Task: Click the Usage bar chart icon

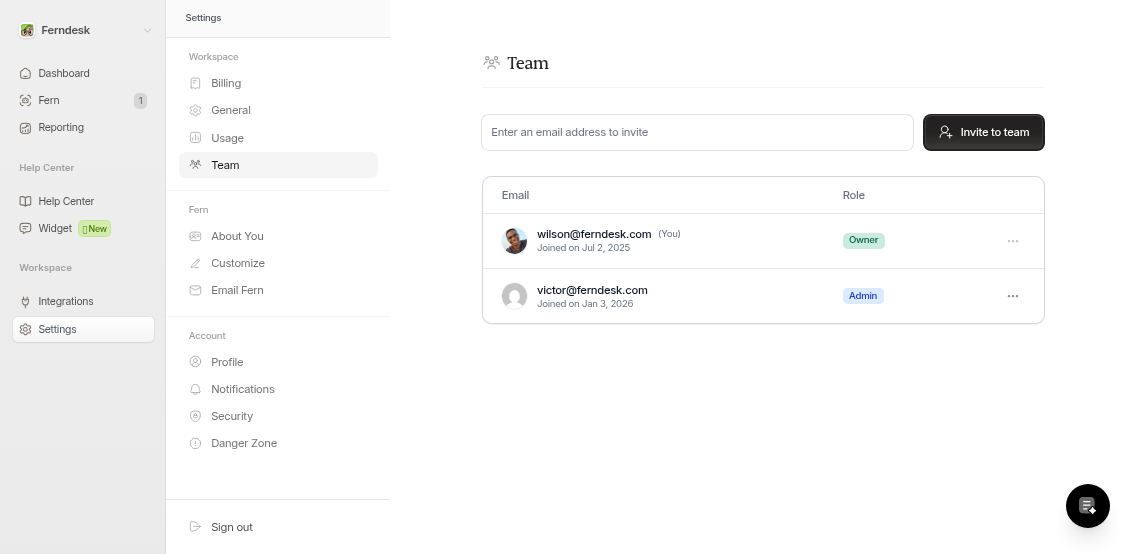Action: (196, 138)
